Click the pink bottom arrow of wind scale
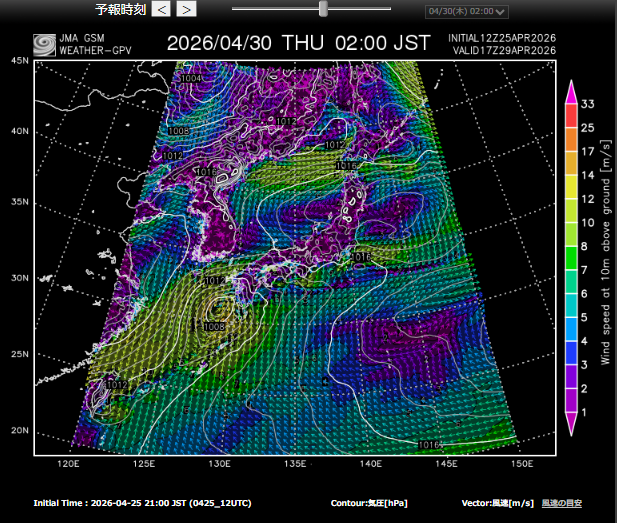Screen dimensions: 617x523 coord(571,426)
